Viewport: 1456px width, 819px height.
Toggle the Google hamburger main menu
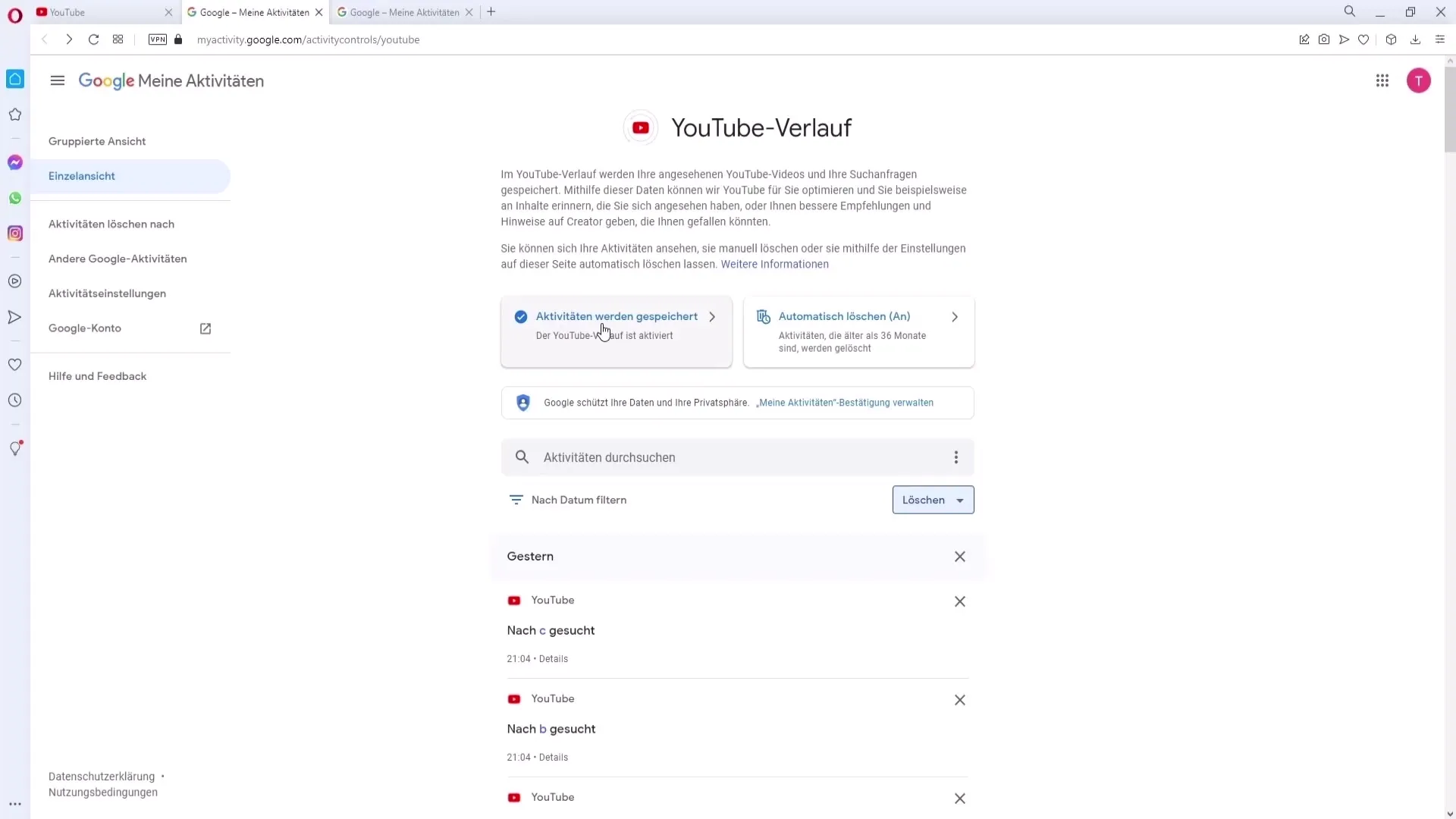point(58,80)
